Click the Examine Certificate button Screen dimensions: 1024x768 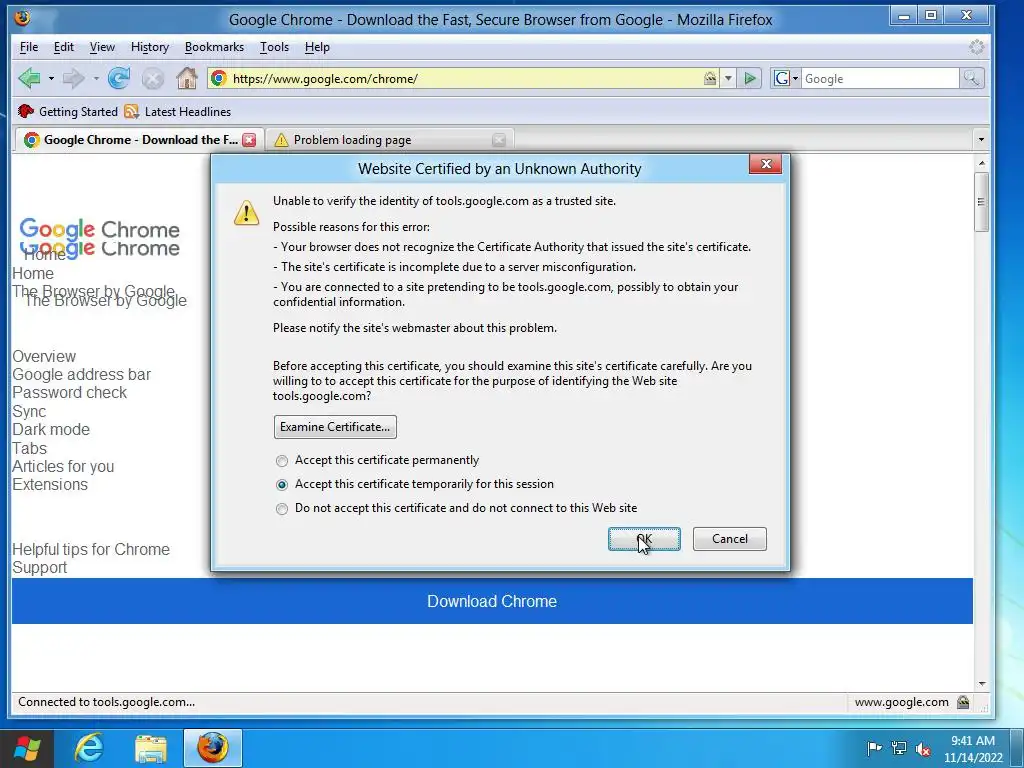pyautogui.click(x=335, y=427)
